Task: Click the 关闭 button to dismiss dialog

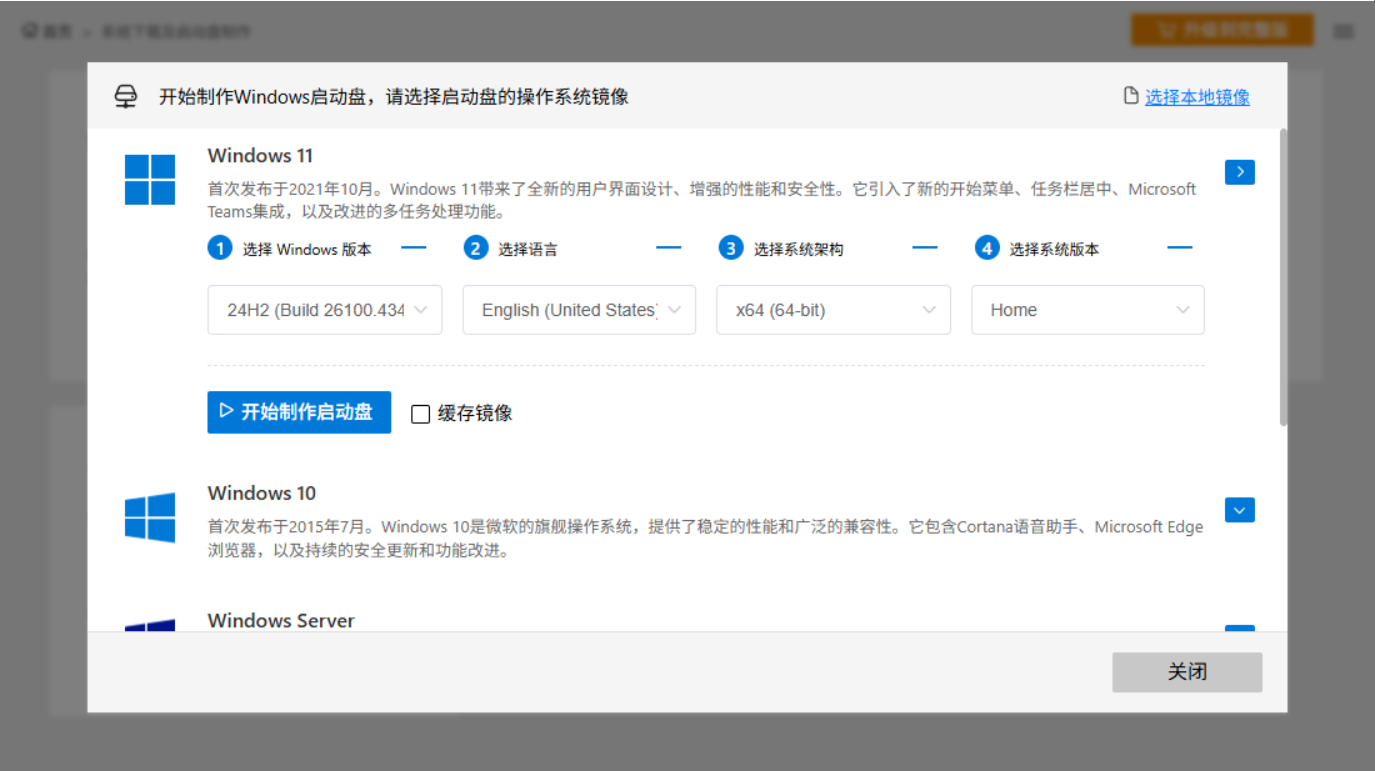Action: (x=1187, y=672)
